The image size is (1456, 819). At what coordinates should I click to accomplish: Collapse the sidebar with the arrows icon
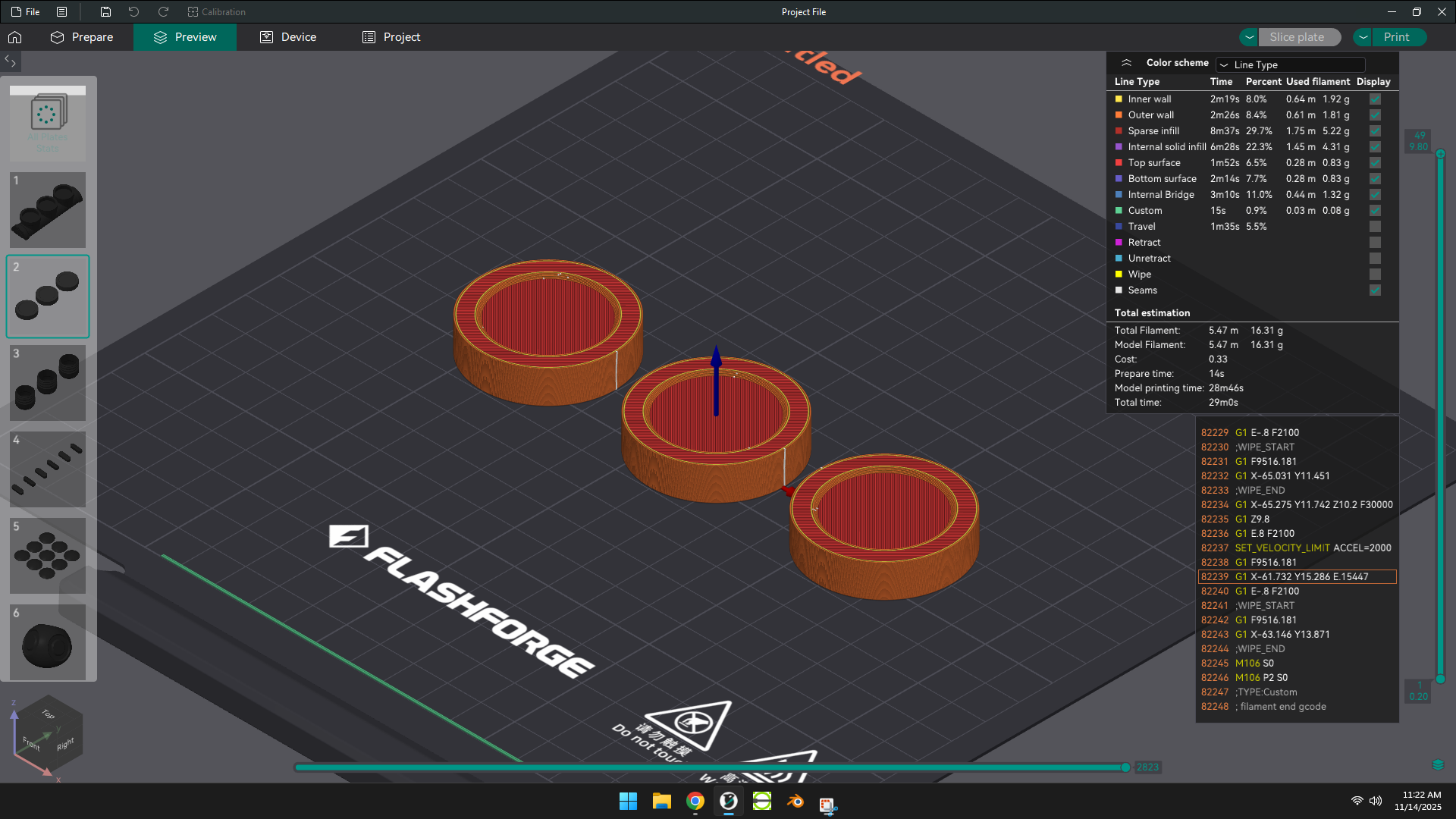[11, 61]
